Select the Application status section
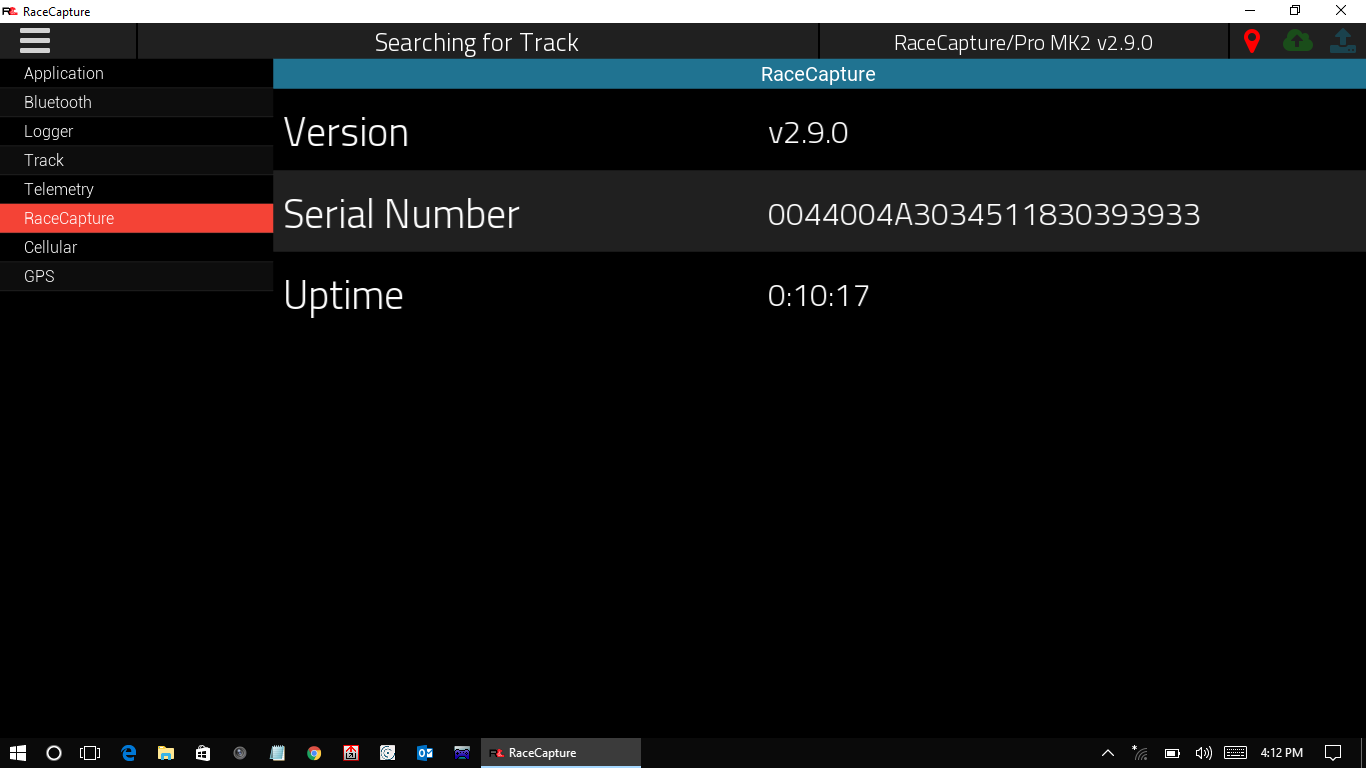Viewport: 1366px width, 768px height. pyautogui.click(x=136, y=73)
